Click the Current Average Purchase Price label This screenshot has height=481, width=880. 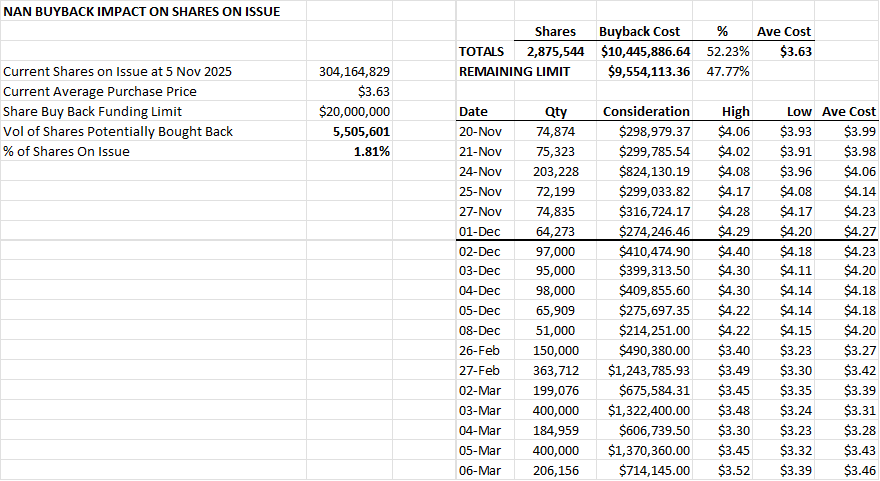coord(92,92)
